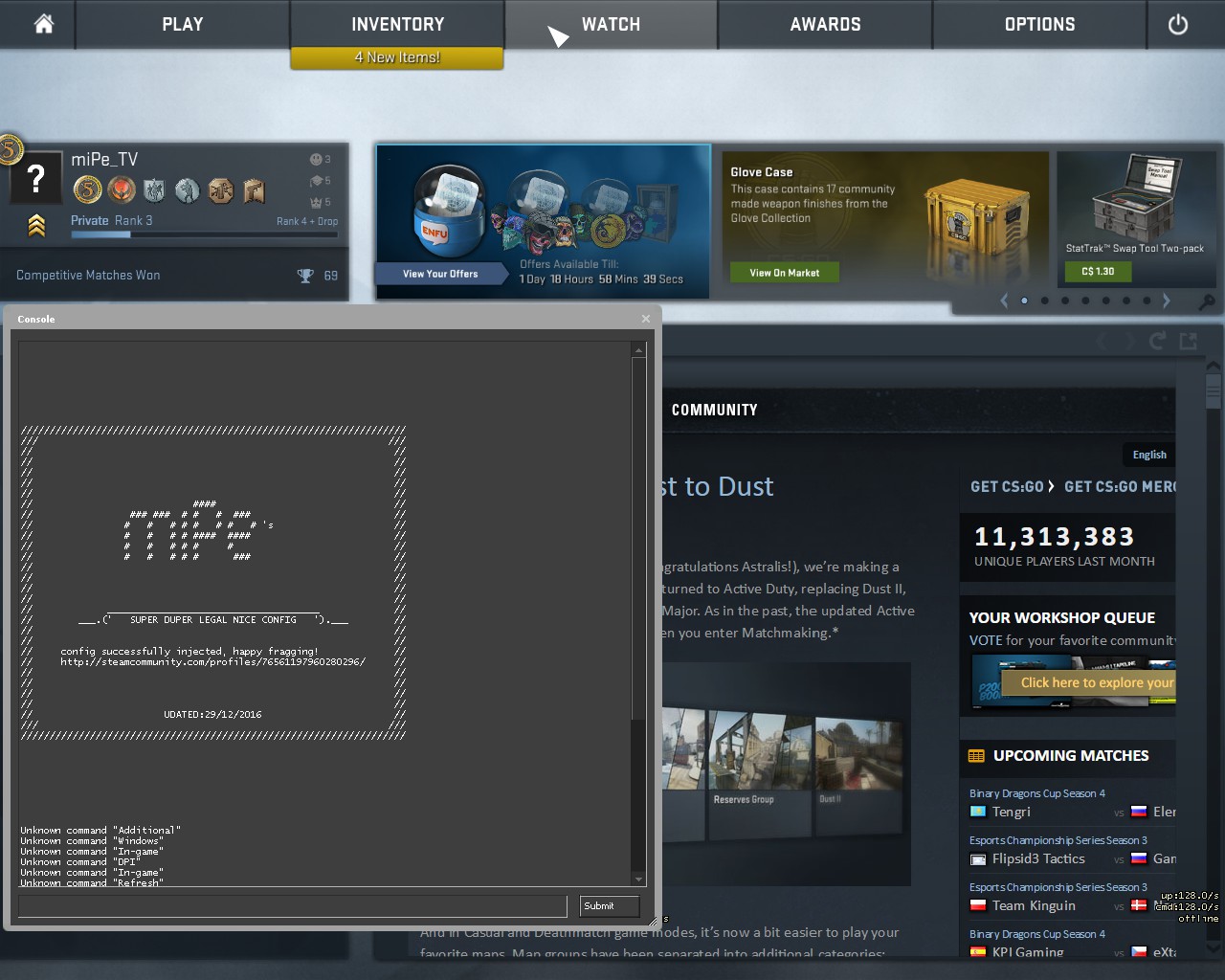Select the fourth carousel page dot

coord(1085,301)
